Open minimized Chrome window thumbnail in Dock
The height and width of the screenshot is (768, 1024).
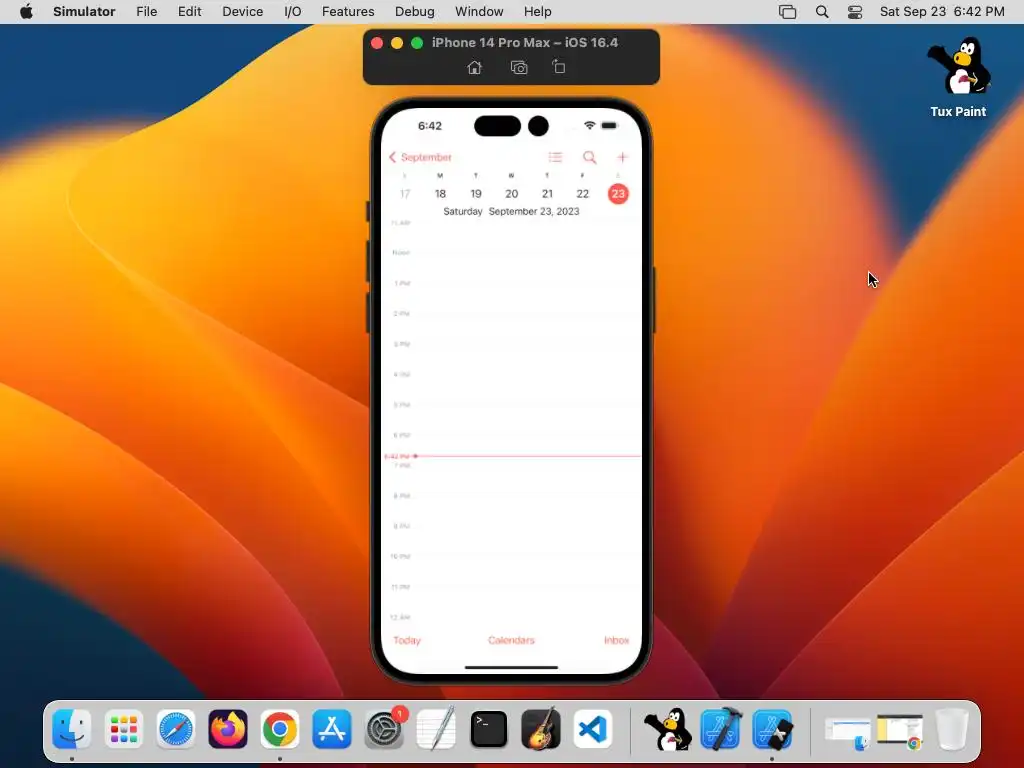900,731
